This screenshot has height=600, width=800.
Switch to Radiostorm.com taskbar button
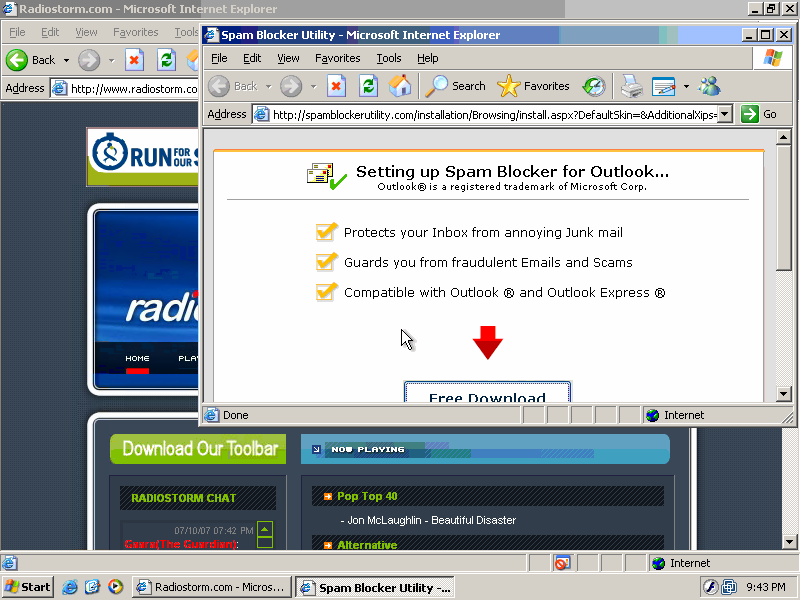tap(211, 587)
